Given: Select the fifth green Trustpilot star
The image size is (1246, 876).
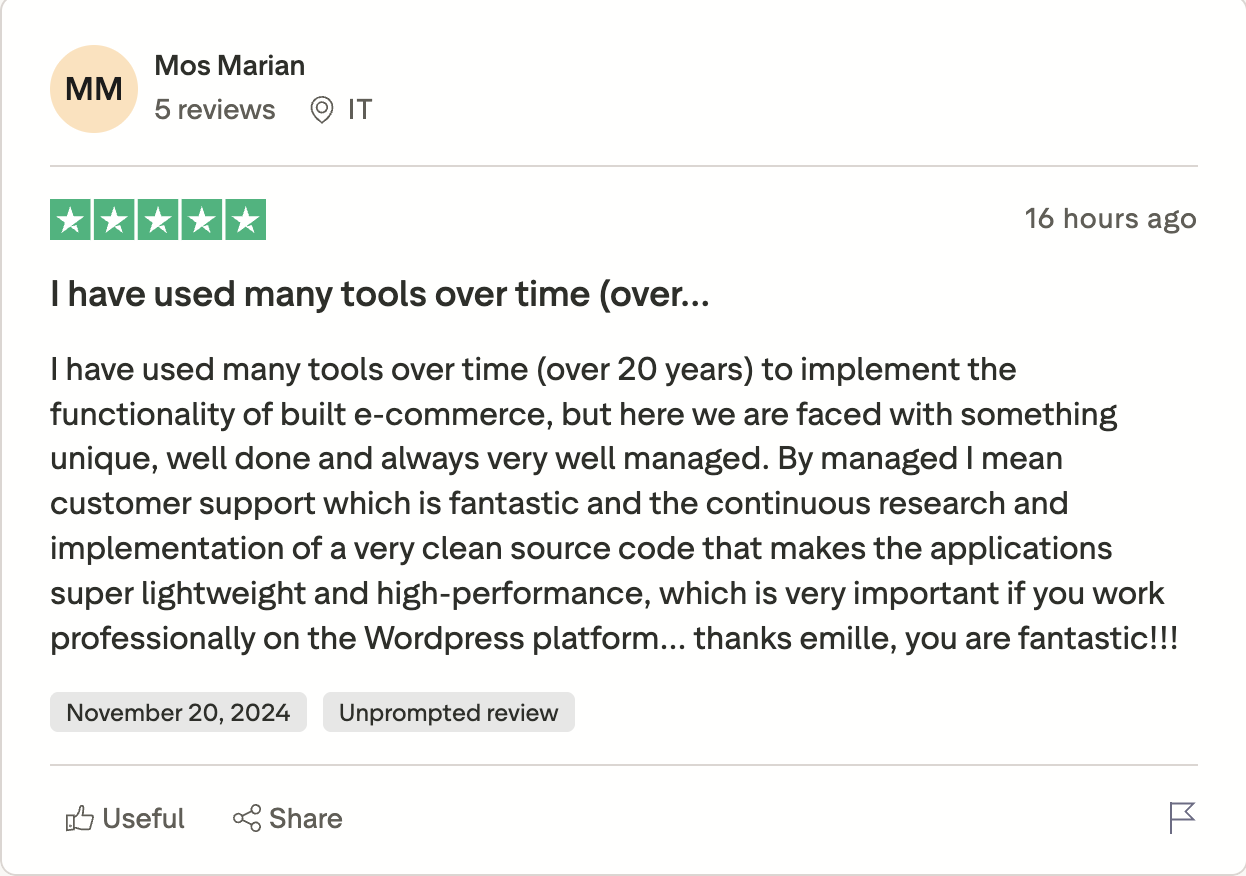Looking at the screenshot, I should [x=244, y=219].
